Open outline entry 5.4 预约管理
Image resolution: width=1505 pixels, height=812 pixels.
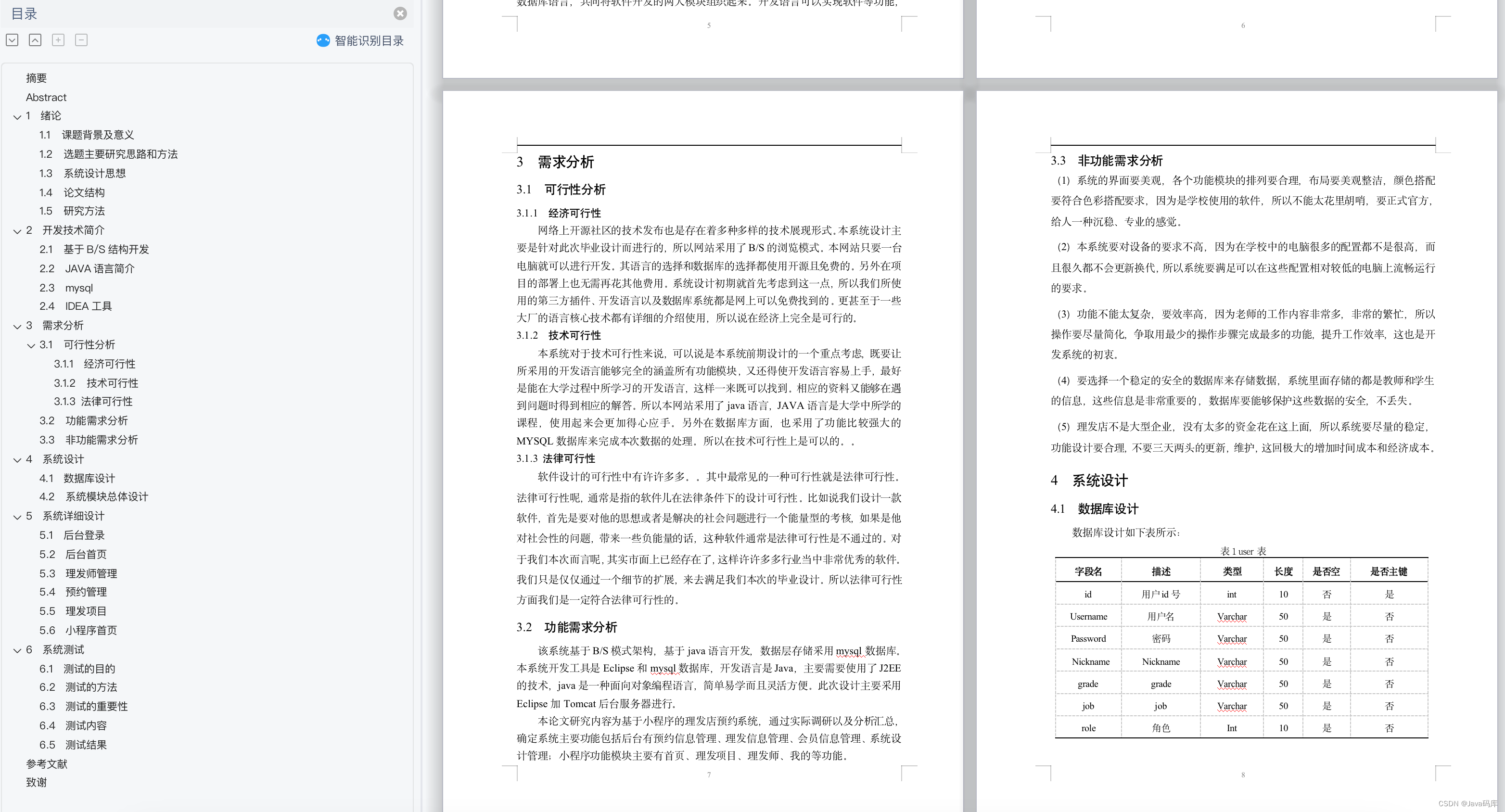pos(73,592)
